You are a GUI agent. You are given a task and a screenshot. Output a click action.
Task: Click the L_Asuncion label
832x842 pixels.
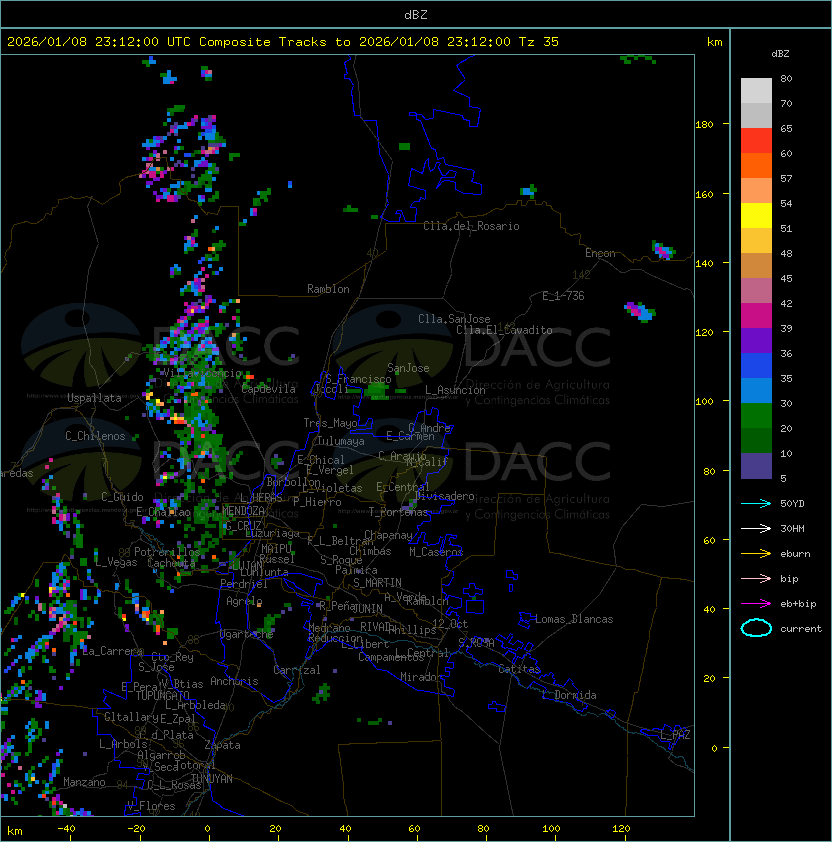[x=455, y=390]
